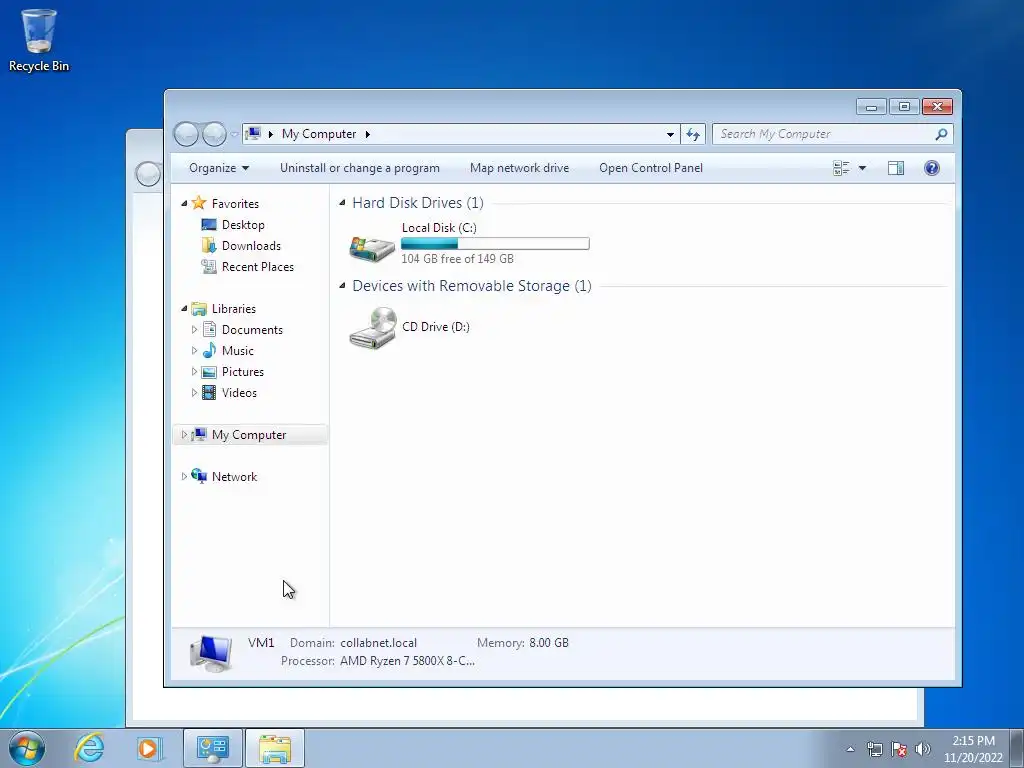Image resolution: width=1024 pixels, height=768 pixels.
Task: Open the Recycle Bin desktop icon
Action: pos(39,40)
